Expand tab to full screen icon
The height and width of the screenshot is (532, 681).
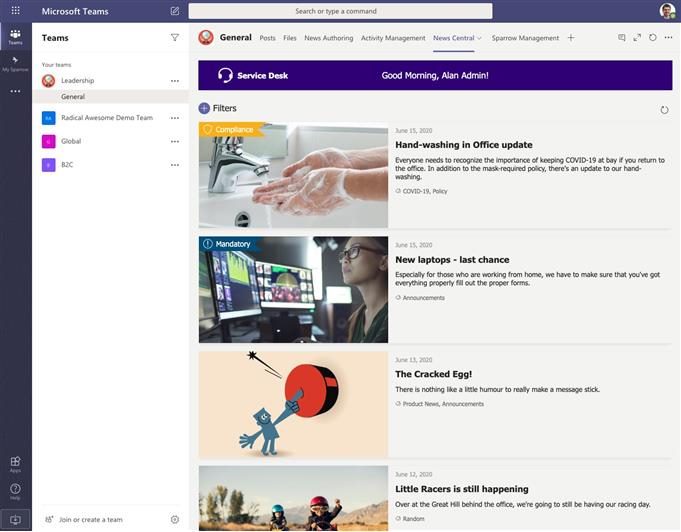click(637, 38)
